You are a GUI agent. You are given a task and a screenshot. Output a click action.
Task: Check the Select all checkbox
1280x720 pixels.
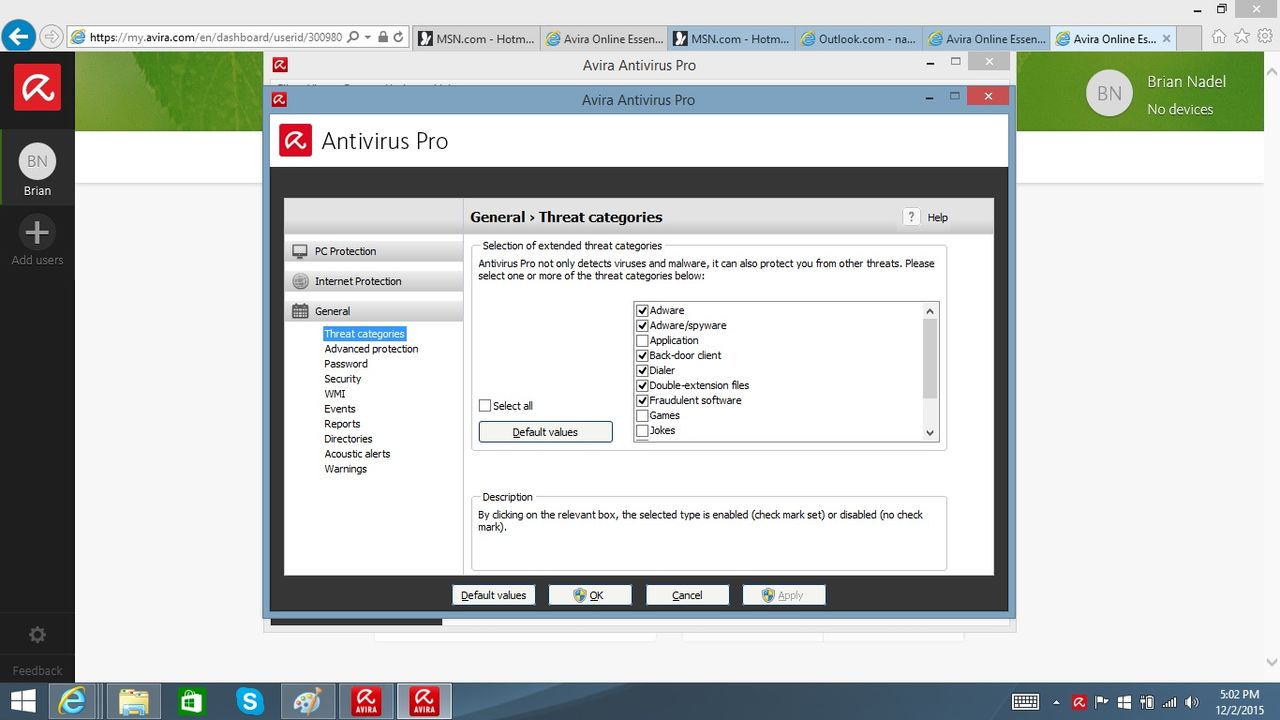(485, 406)
